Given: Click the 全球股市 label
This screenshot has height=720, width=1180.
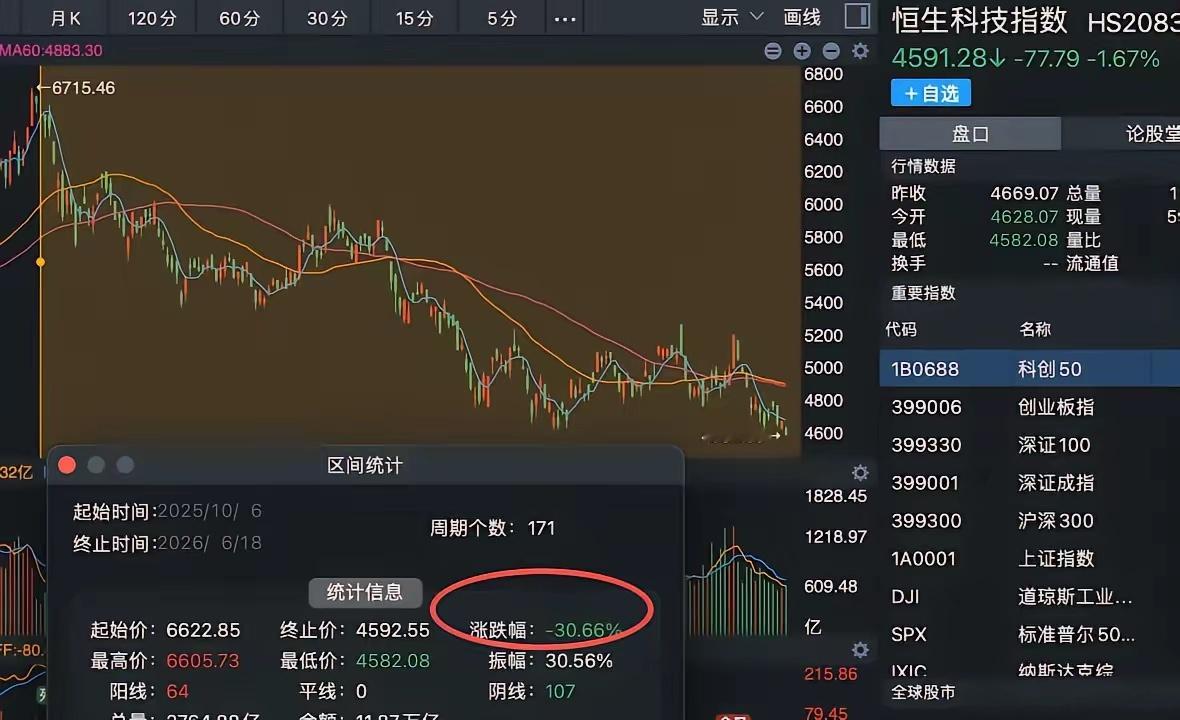Looking at the screenshot, I should click(x=923, y=692).
